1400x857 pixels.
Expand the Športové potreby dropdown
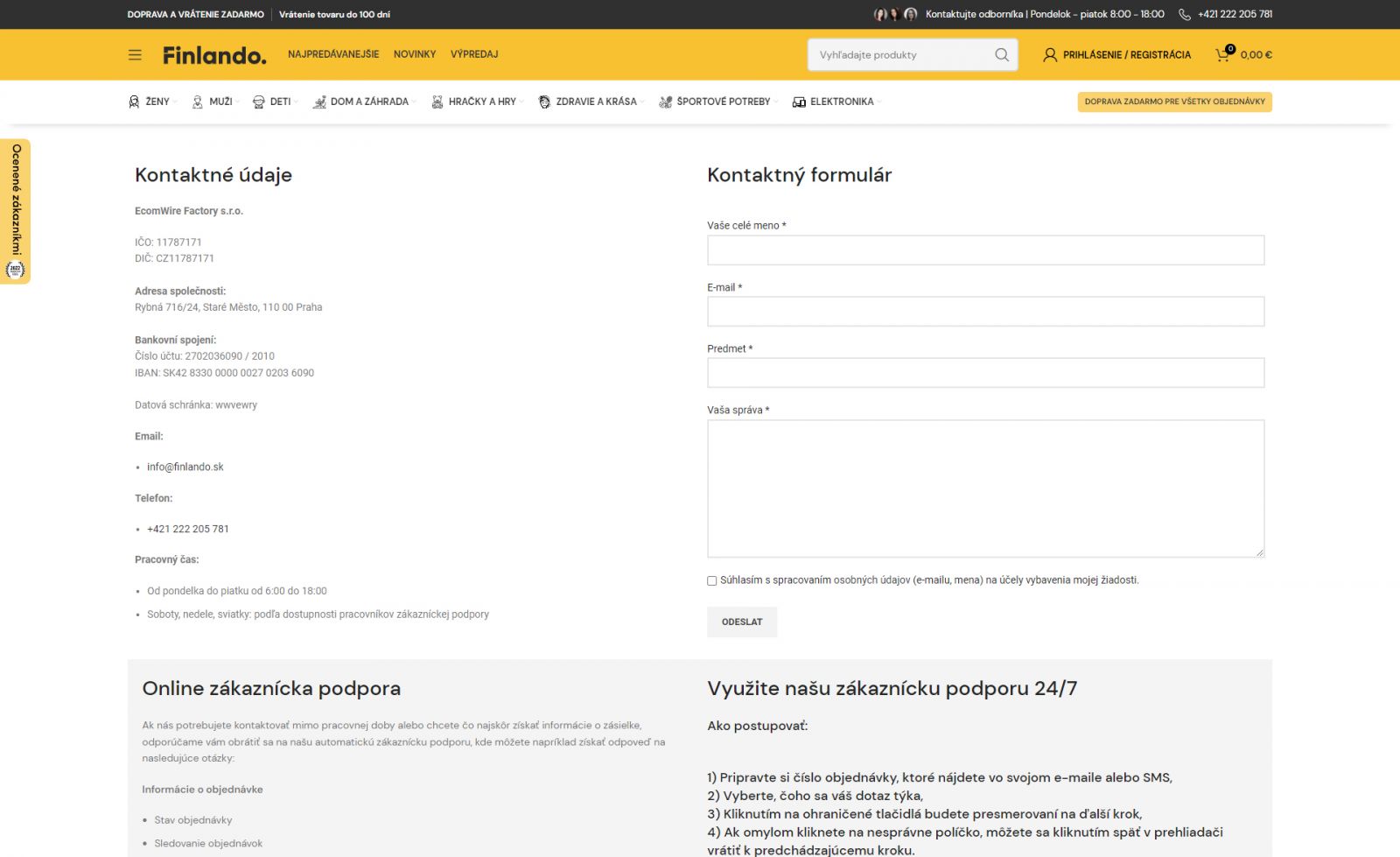(775, 102)
